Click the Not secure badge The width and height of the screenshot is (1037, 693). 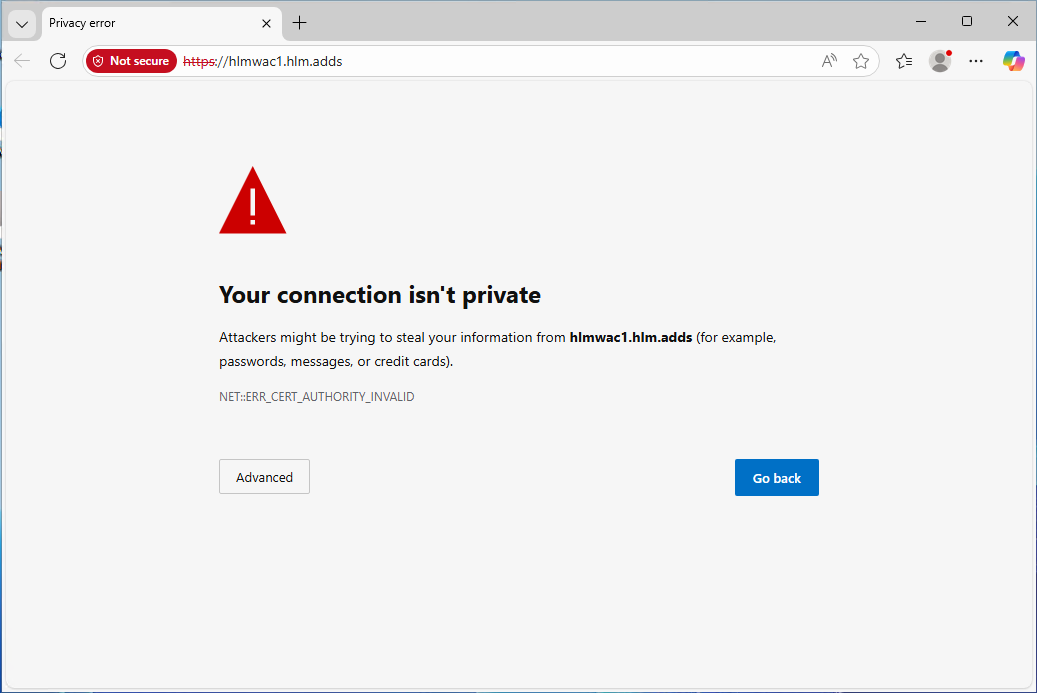click(x=131, y=61)
